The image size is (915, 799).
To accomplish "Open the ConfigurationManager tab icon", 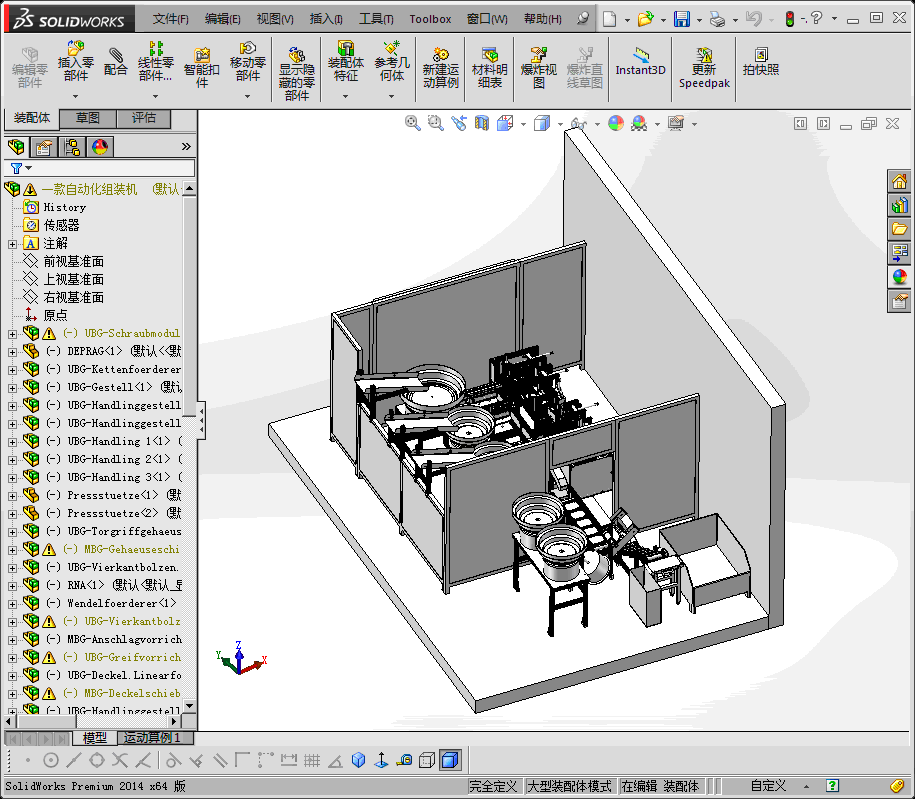I will click(x=72, y=146).
